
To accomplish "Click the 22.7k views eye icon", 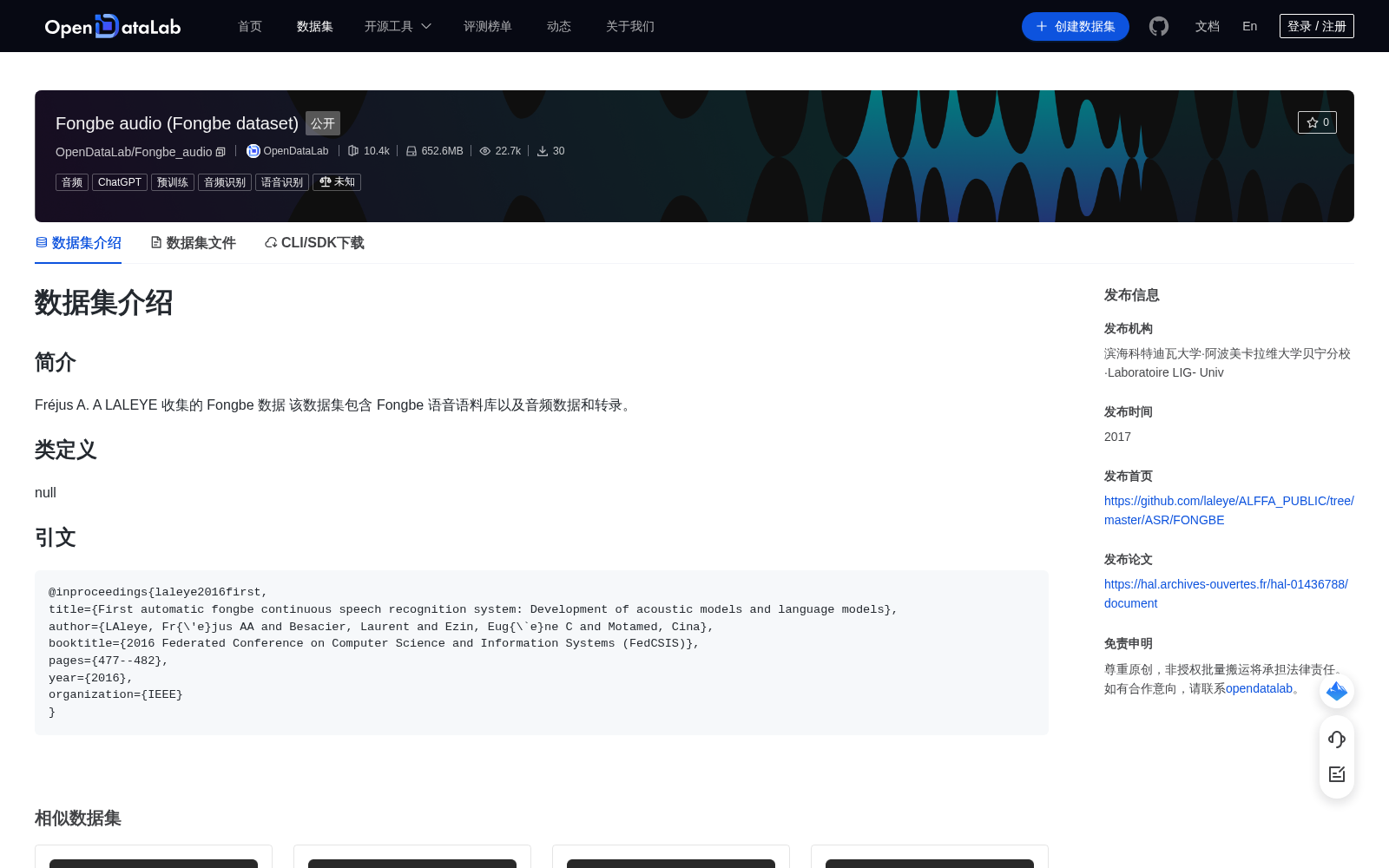I will pos(485,151).
